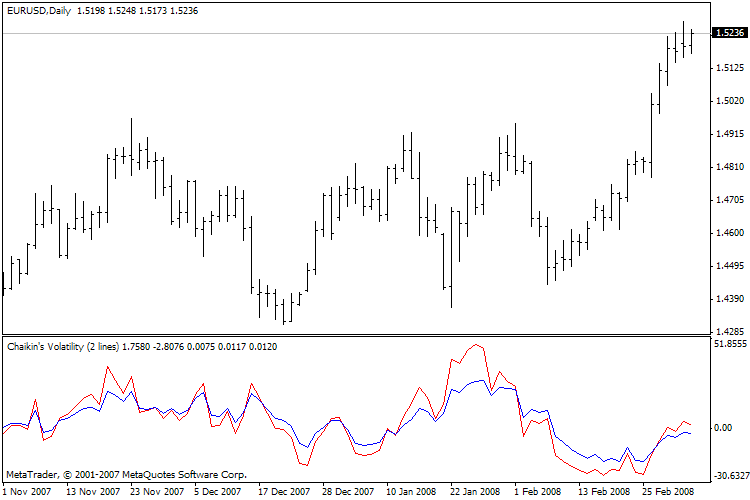This screenshot has width=750, height=500.
Task: Click the Chaikin's Volatility (2 lines) indicator label
Action: pyautogui.click(x=63, y=346)
